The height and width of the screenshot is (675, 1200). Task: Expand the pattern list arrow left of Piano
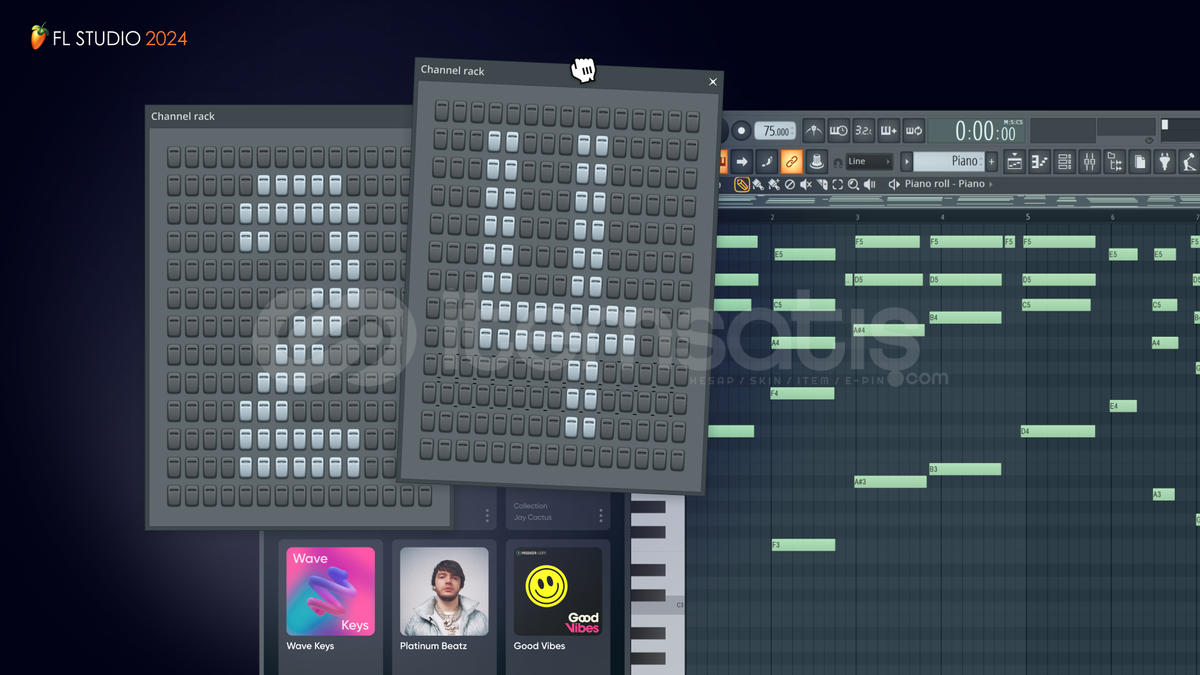pos(907,161)
